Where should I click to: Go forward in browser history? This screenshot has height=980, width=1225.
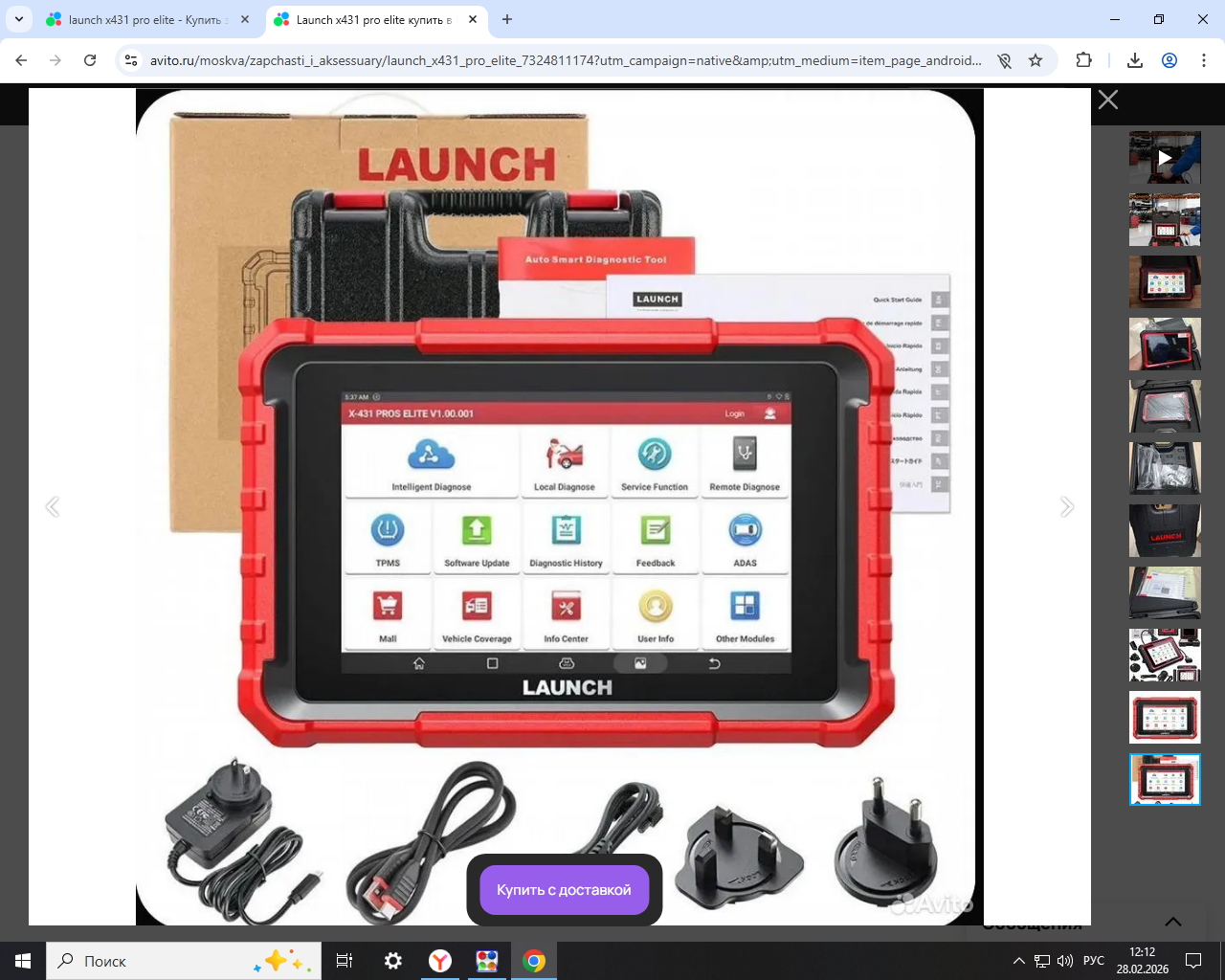[x=56, y=60]
